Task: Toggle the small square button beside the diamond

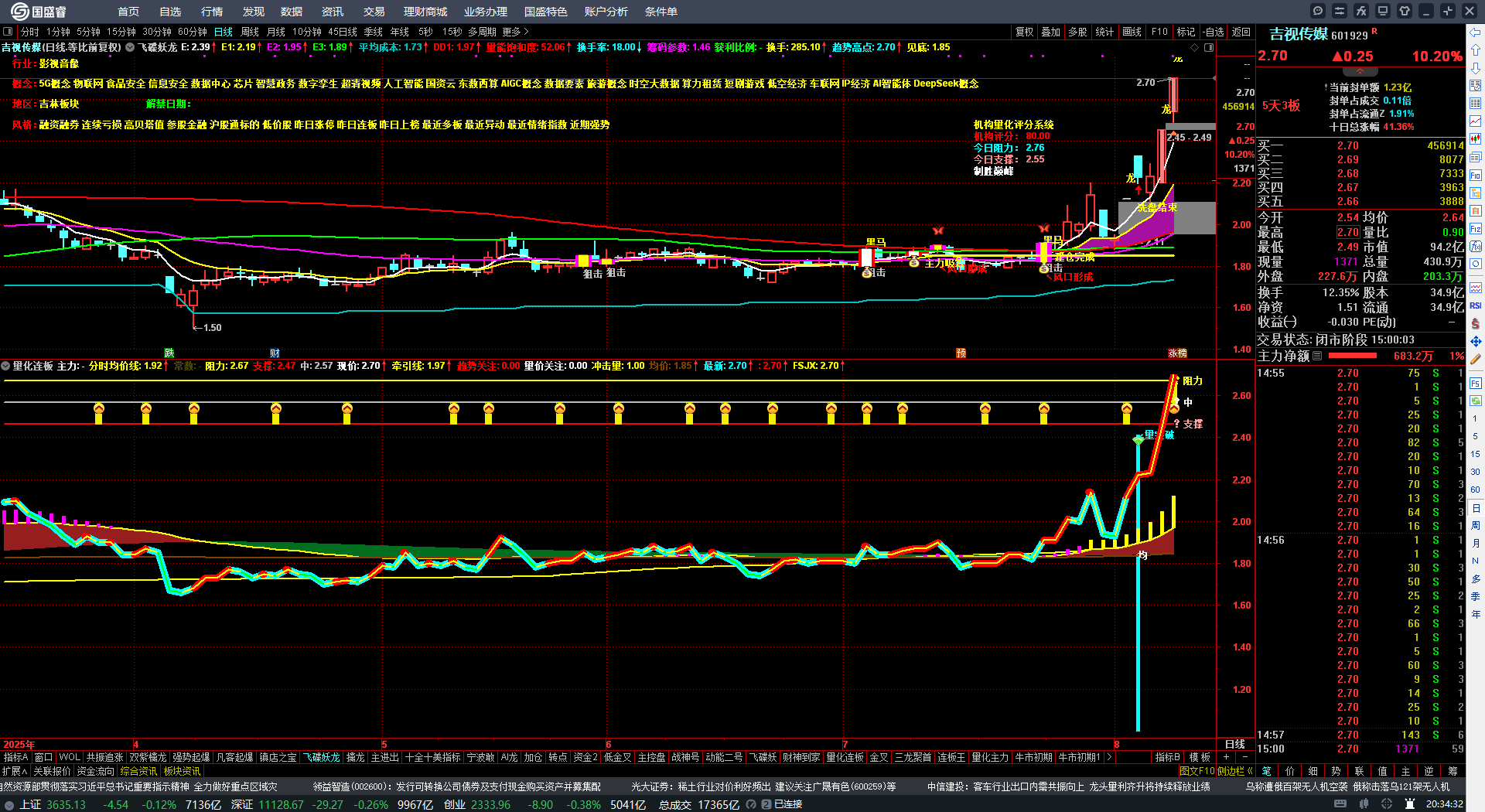Action: [1209, 48]
